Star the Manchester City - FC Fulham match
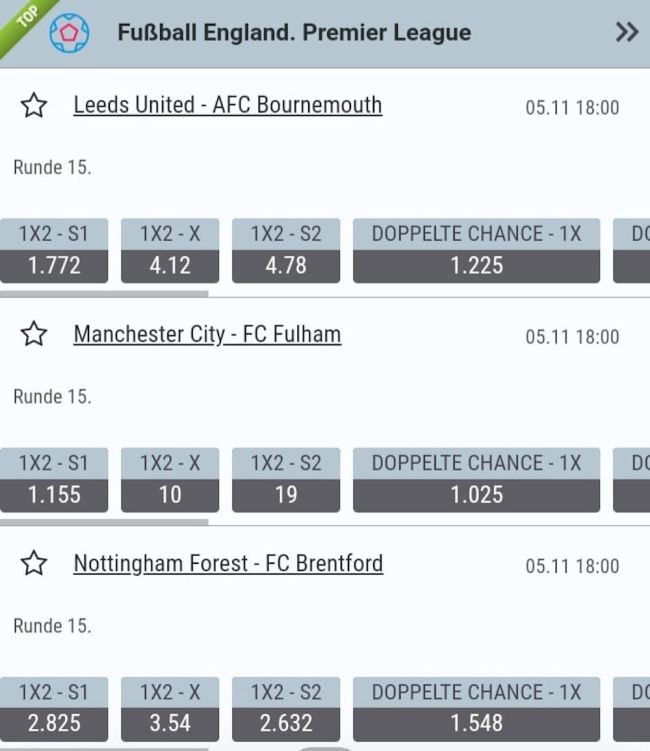This screenshot has width=650, height=751. click(34, 334)
